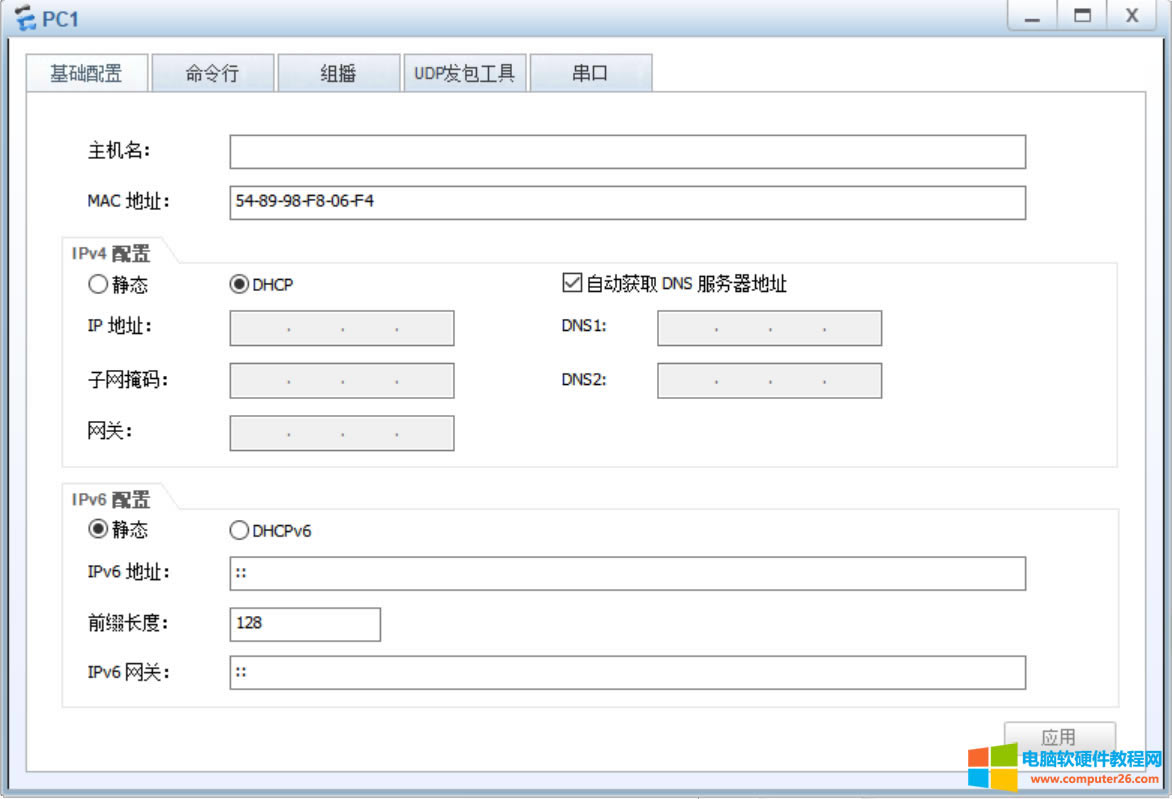Open the 组播 tab
This screenshot has width=1172, height=799.
pos(339,73)
